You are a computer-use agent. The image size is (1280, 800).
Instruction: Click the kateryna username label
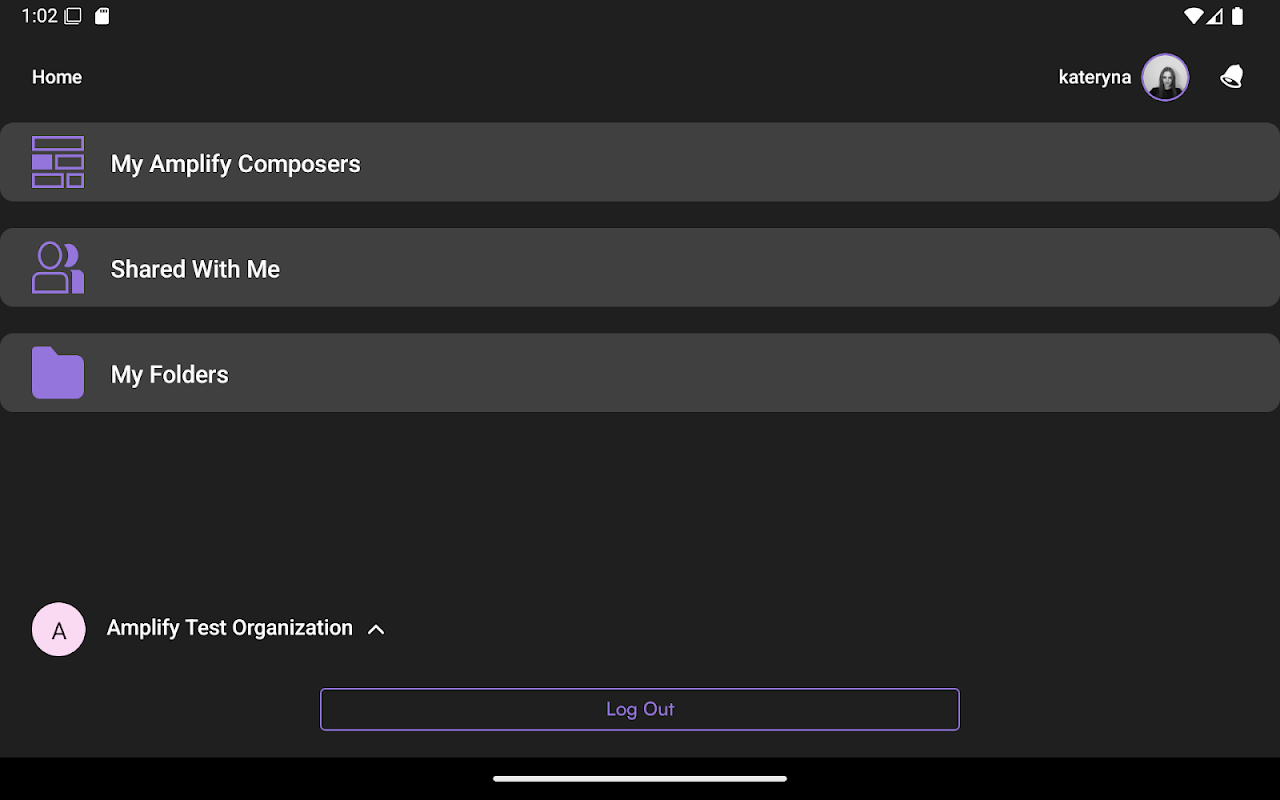click(1094, 77)
